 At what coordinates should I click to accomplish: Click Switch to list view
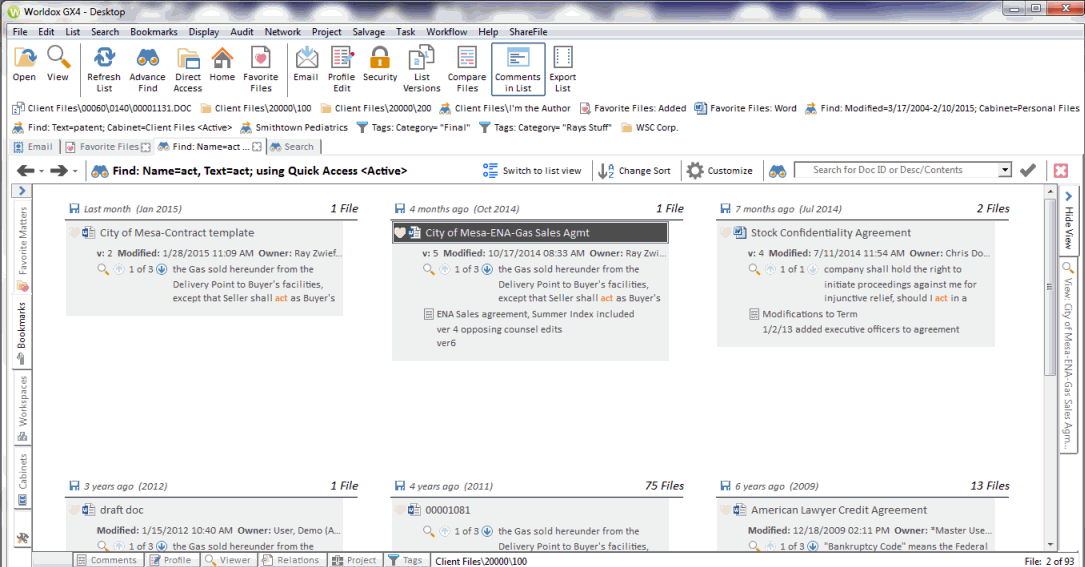[x=533, y=170]
